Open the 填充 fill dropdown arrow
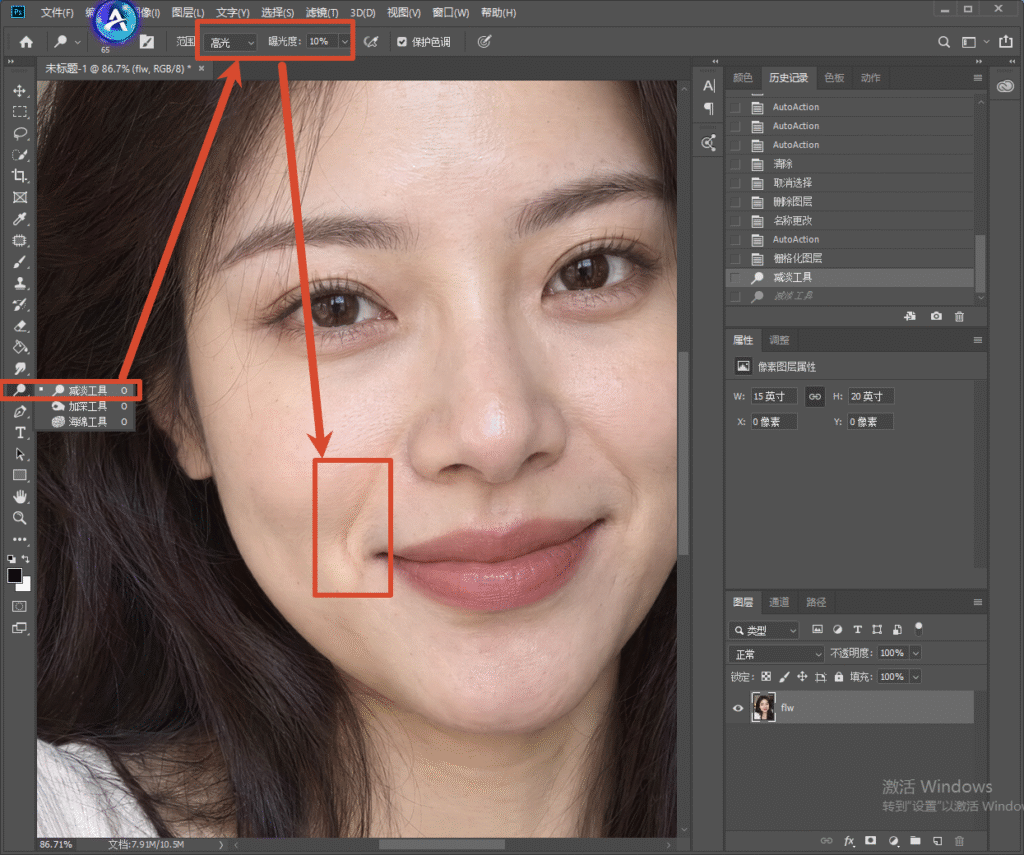 916,677
